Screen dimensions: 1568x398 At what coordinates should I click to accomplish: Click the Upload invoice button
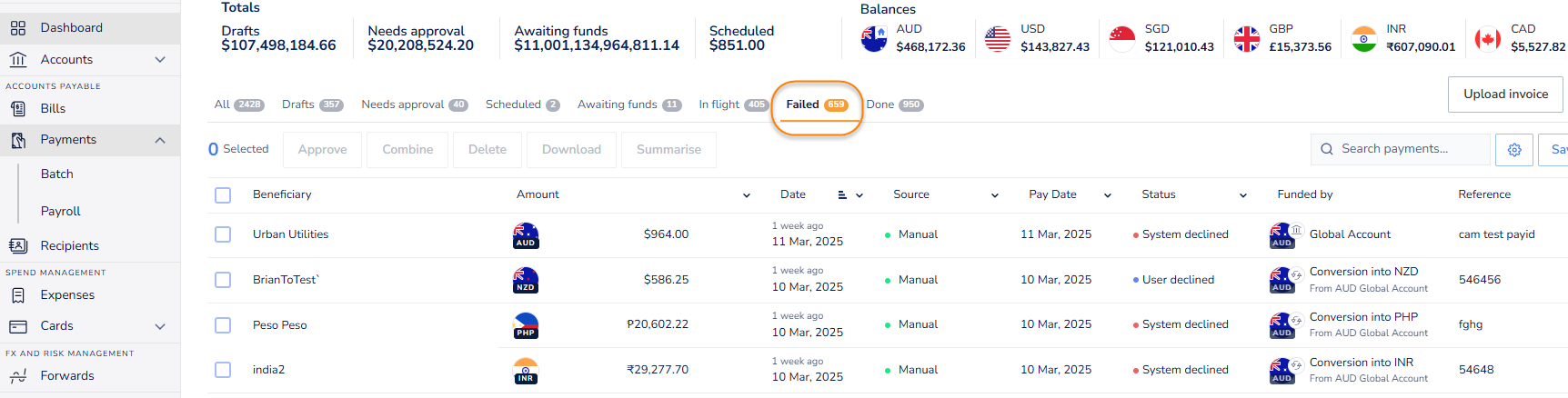click(1505, 95)
